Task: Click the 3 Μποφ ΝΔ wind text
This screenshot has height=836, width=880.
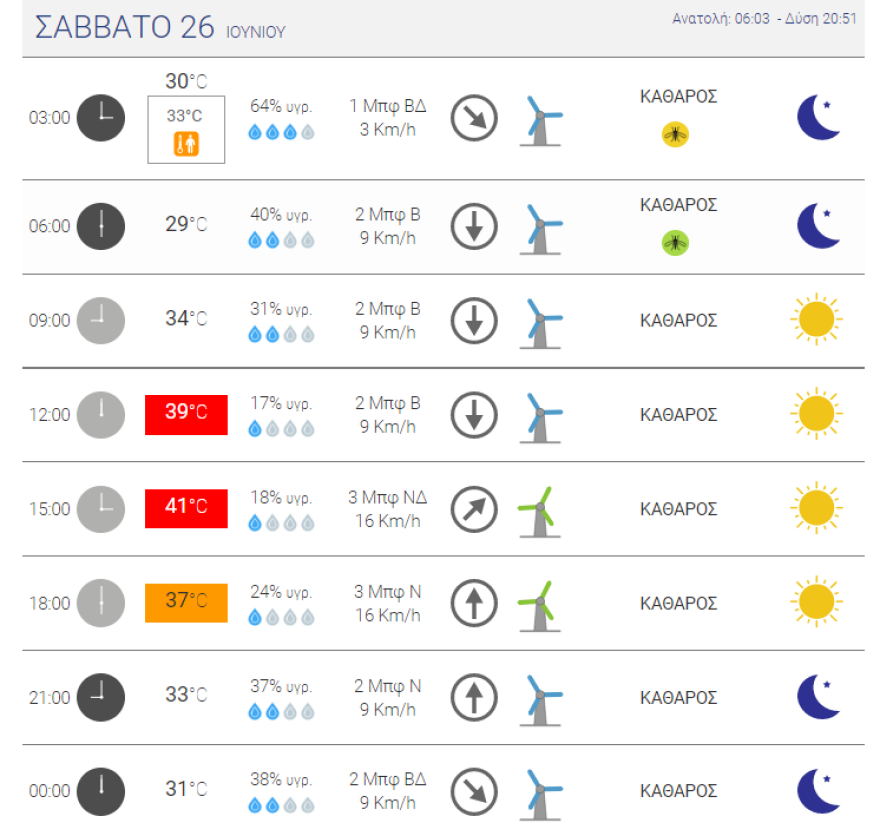Action: [387, 497]
